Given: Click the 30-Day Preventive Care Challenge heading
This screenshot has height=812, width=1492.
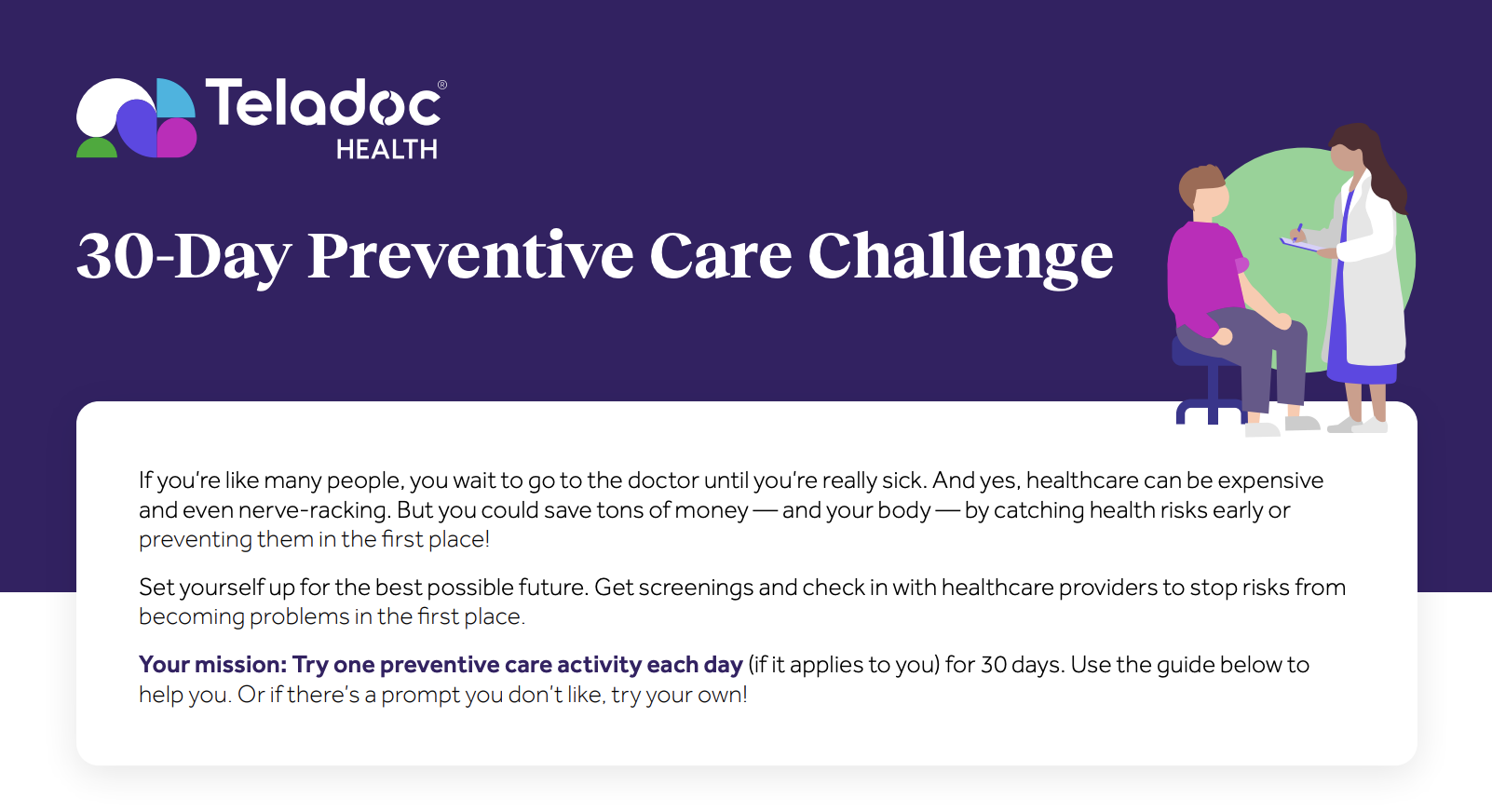Looking at the screenshot, I should [x=594, y=255].
